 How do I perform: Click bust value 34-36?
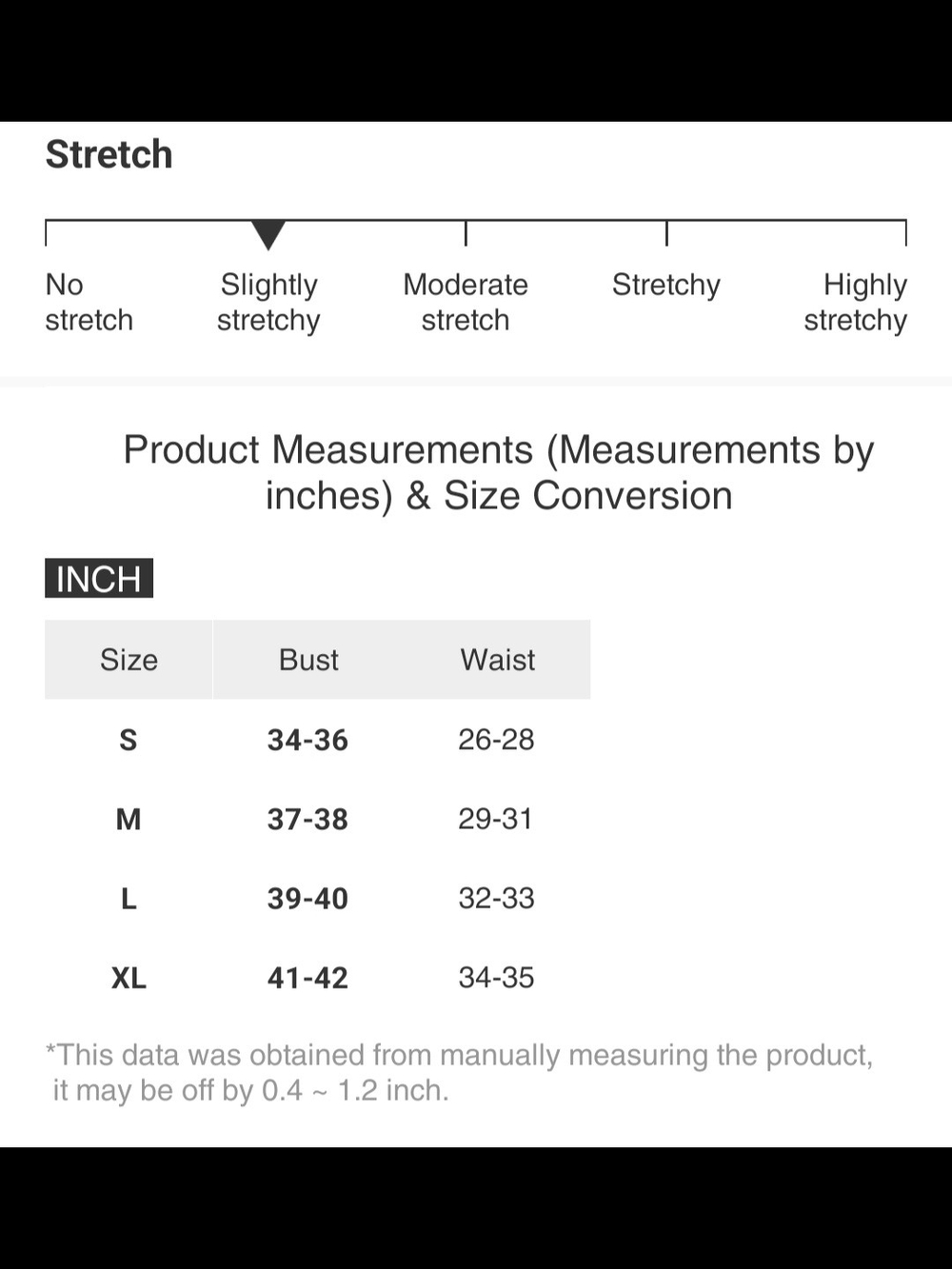click(307, 740)
